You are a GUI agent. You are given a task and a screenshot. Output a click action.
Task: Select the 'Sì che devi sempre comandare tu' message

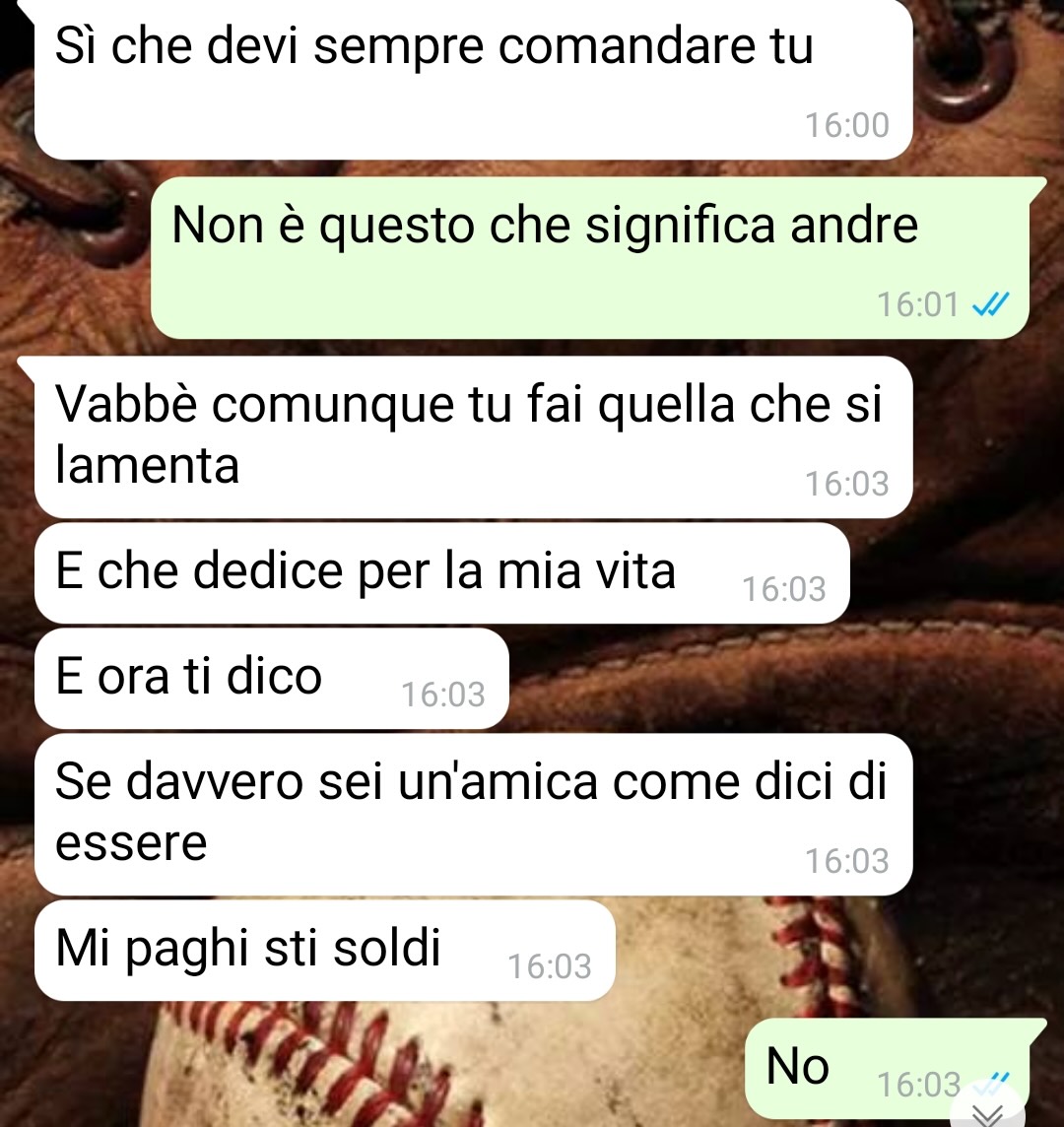[474, 79]
